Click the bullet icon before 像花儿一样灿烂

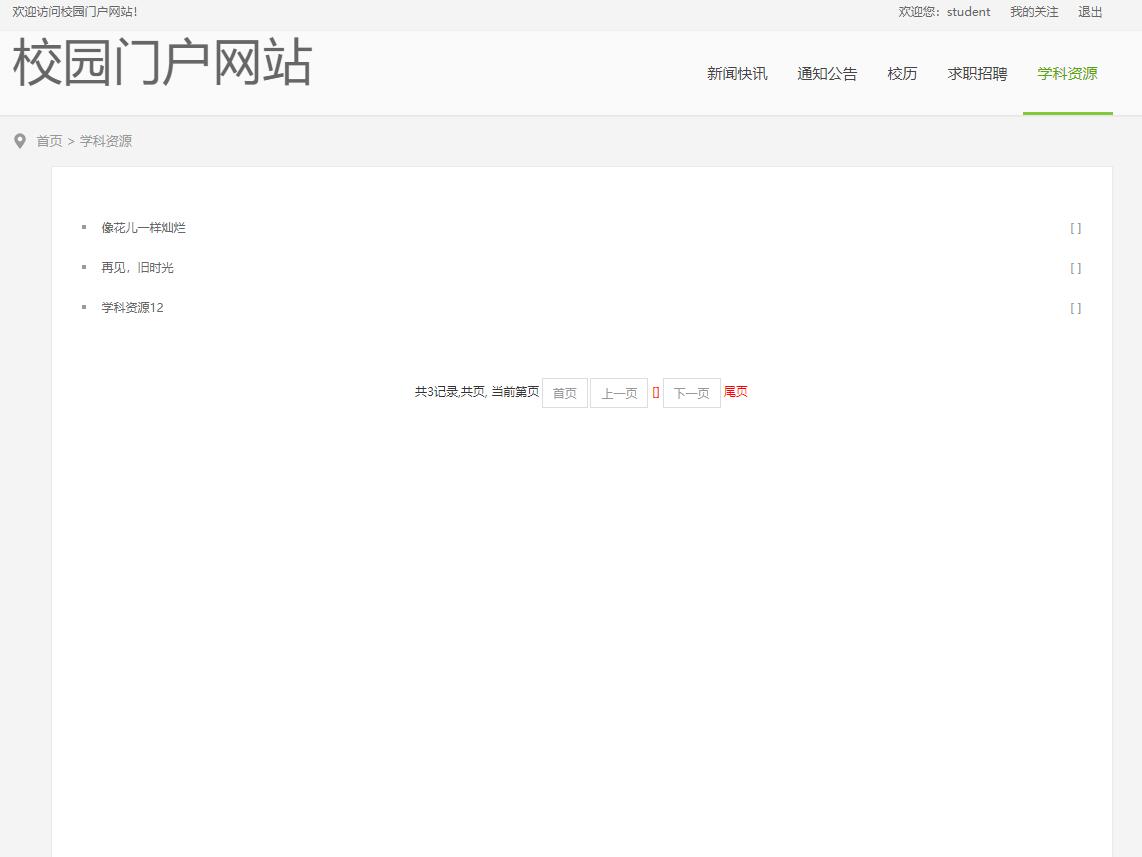click(x=84, y=227)
